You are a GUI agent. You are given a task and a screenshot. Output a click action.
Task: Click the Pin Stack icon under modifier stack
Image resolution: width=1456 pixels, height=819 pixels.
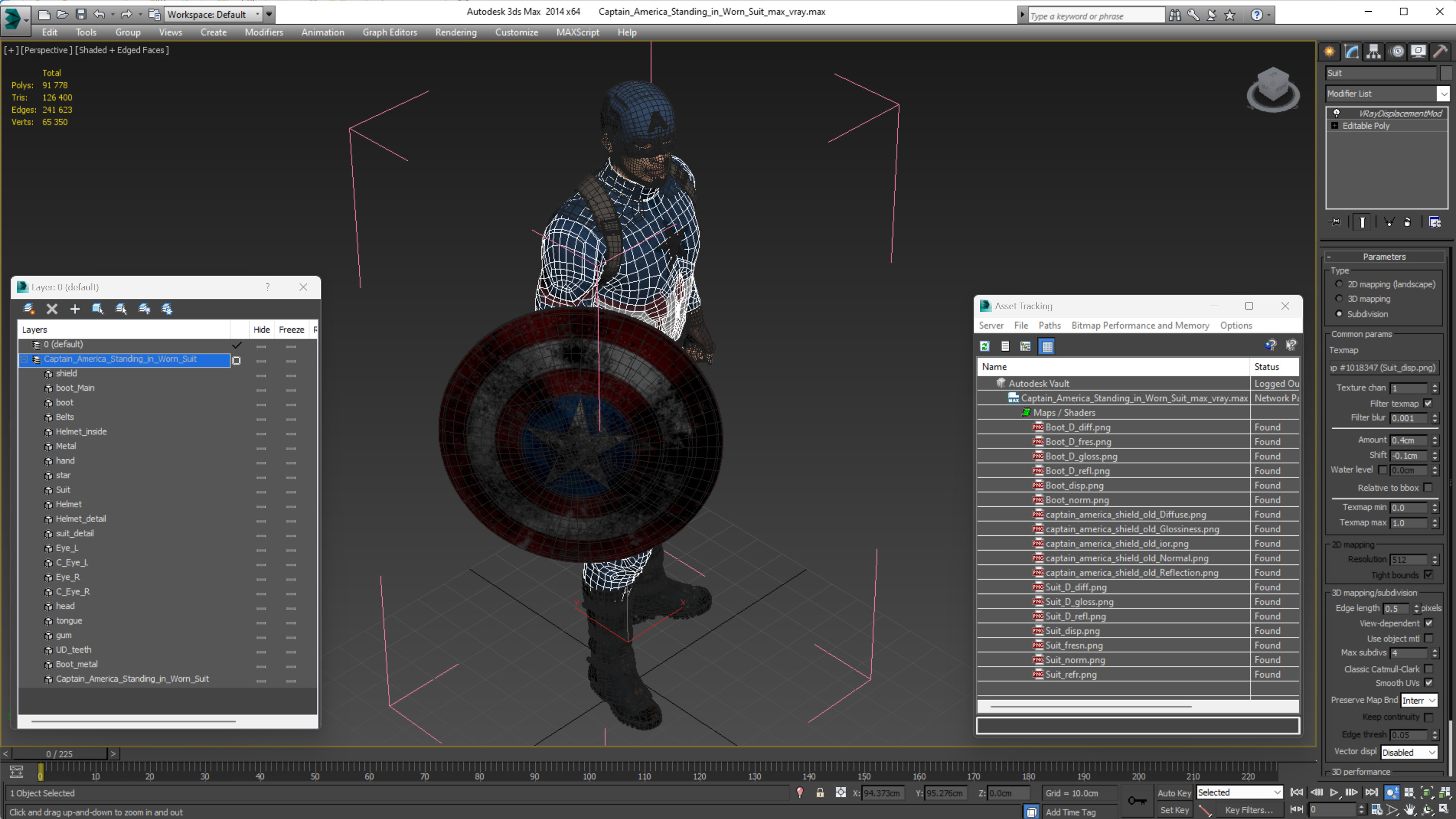pyautogui.click(x=1335, y=222)
